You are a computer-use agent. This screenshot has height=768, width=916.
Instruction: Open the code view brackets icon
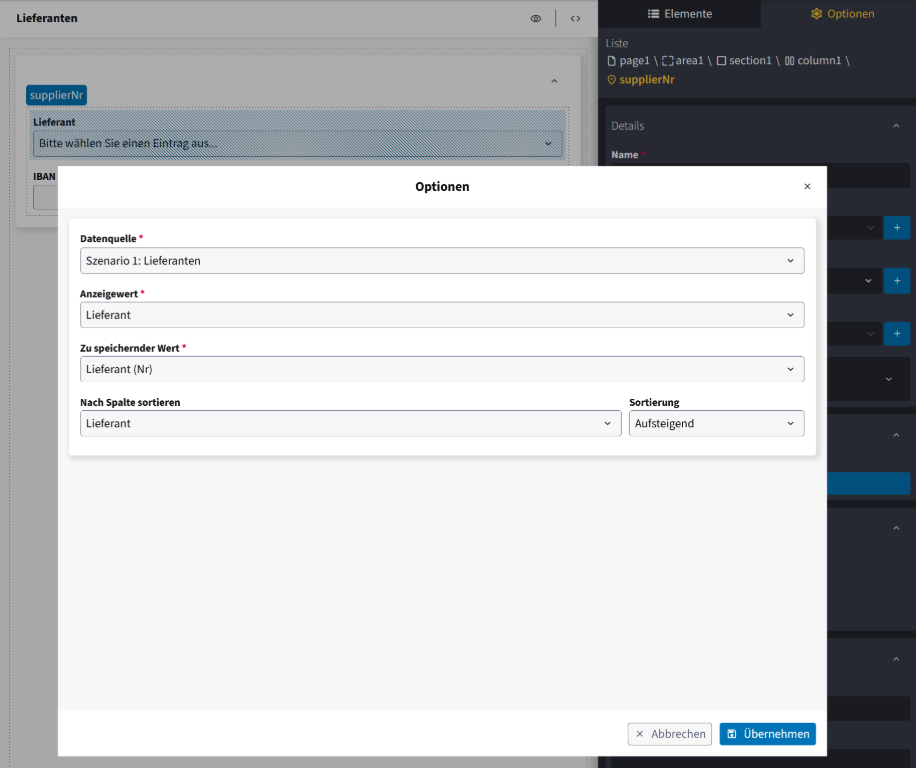(x=575, y=19)
